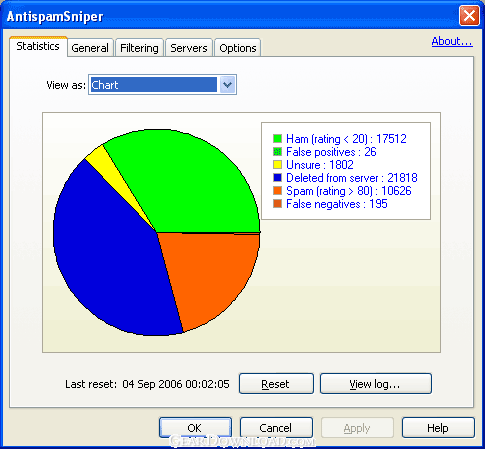Click the Cancel button

click(276, 427)
